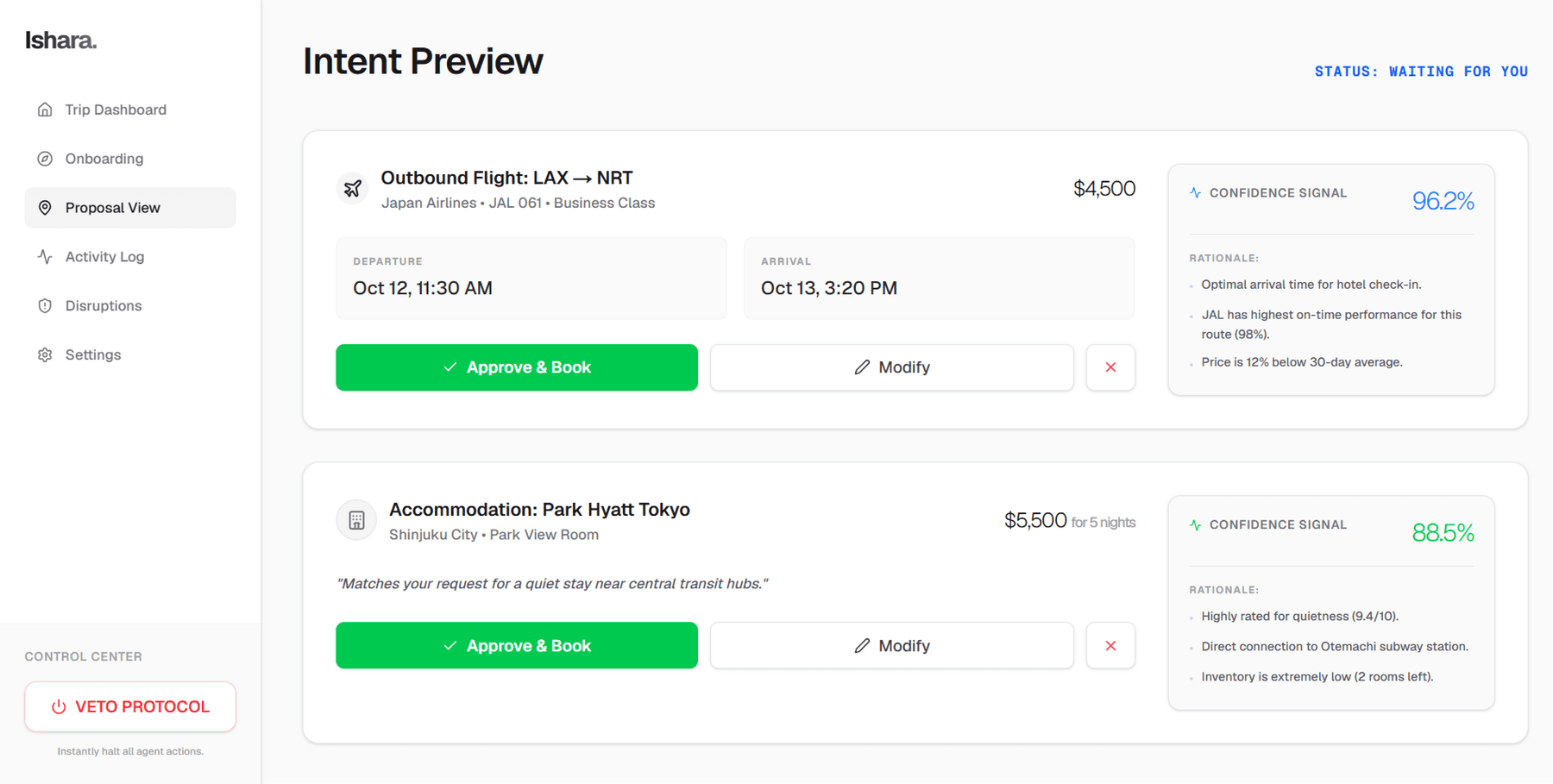Open Settings from the sidebar
This screenshot has width=1553, height=784.
[130, 355]
